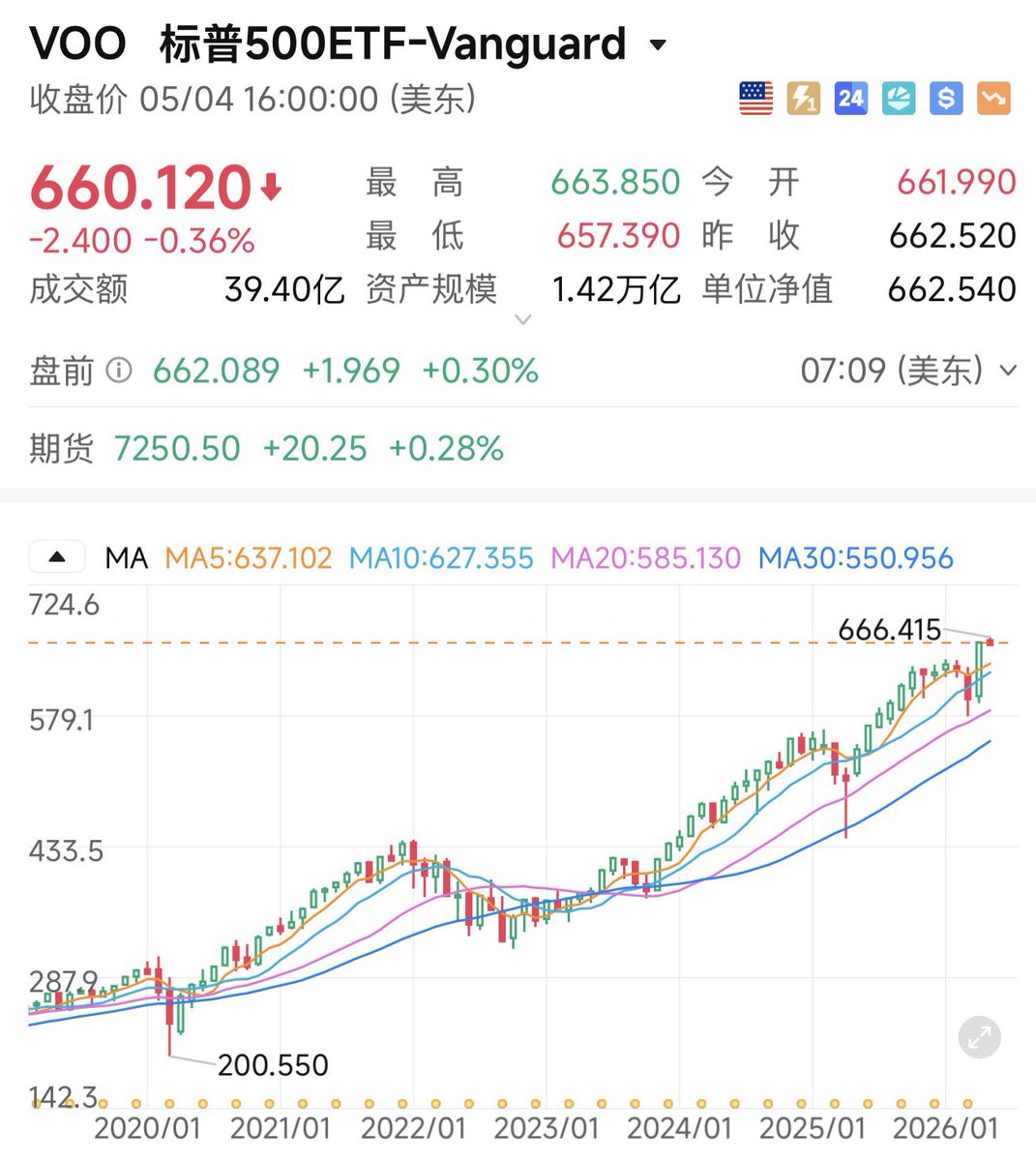Tap the change -2.400 -0.36%
Viewport: 1036px width, 1161px height.
(x=142, y=241)
